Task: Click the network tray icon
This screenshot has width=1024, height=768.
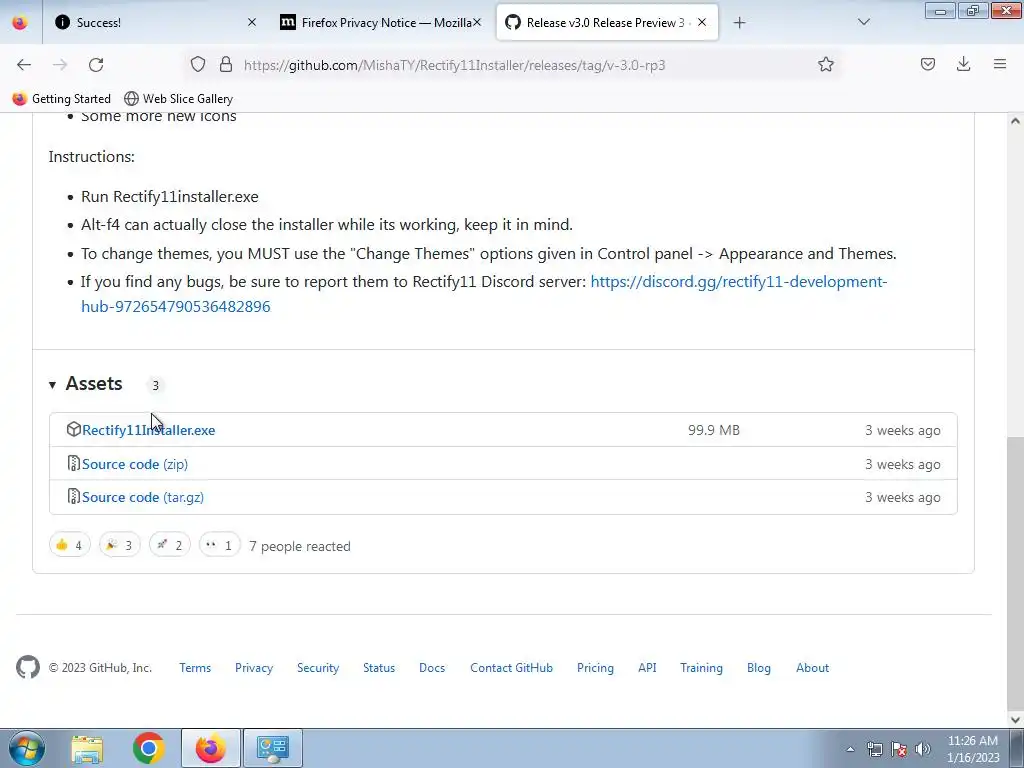Action: 874,749
